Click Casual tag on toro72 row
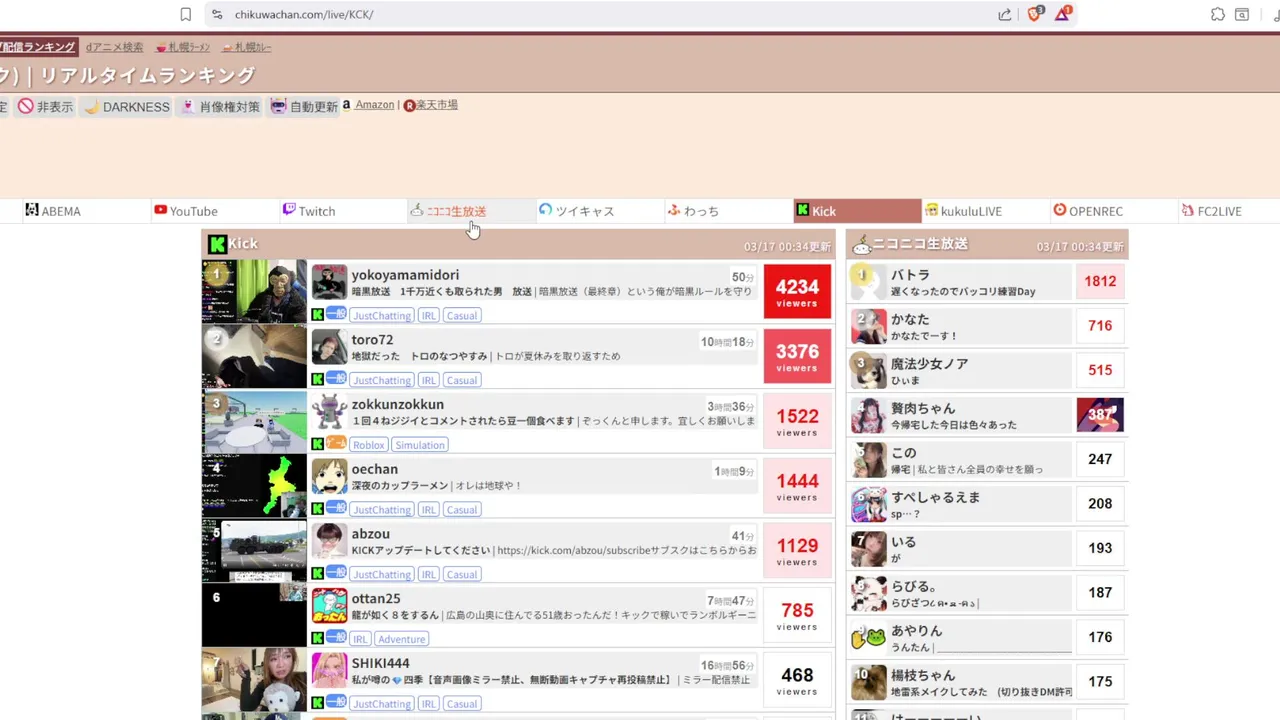 [462, 380]
